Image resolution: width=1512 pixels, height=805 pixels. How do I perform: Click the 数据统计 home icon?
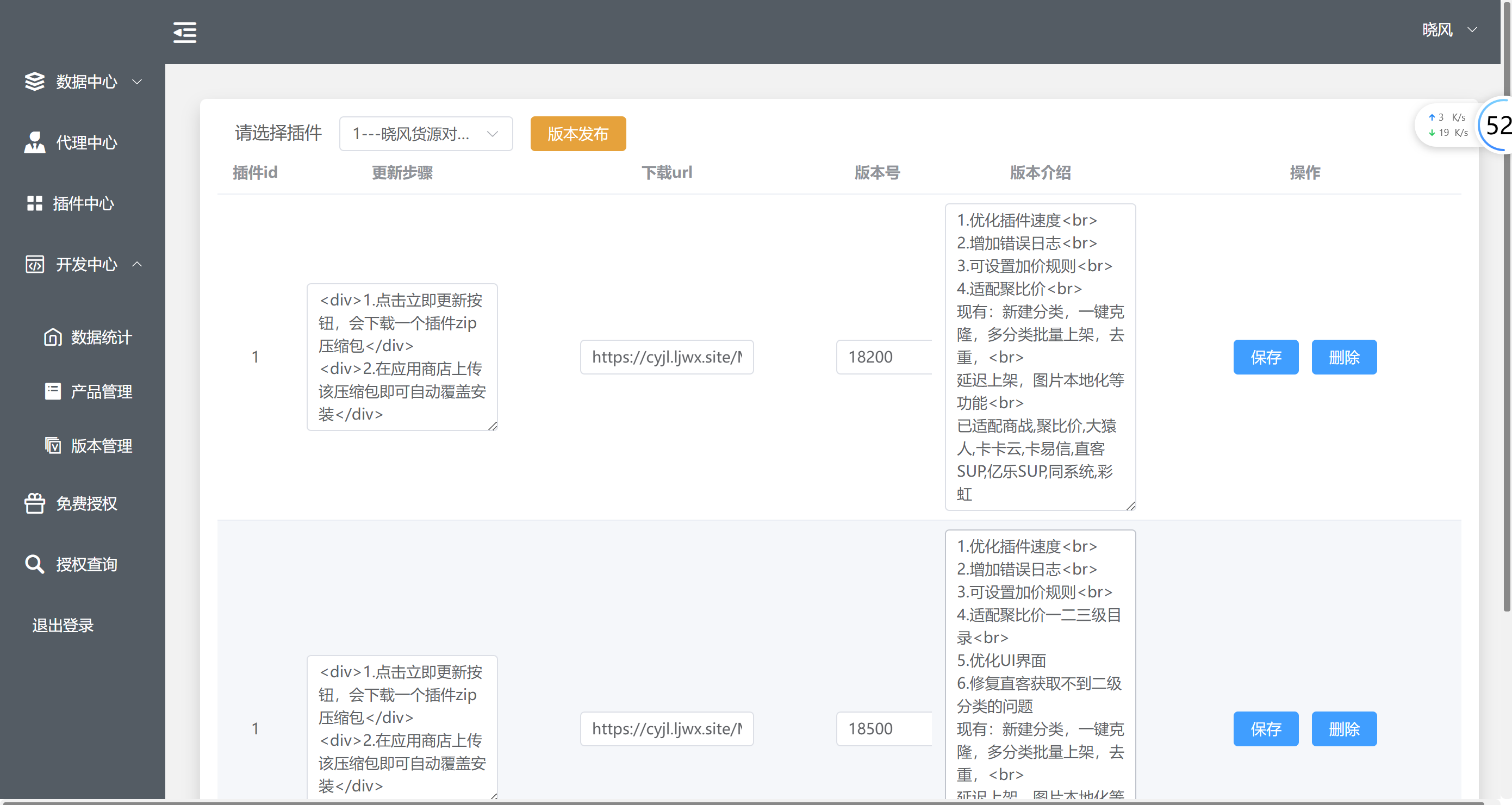pyautogui.click(x=53, y=338)
